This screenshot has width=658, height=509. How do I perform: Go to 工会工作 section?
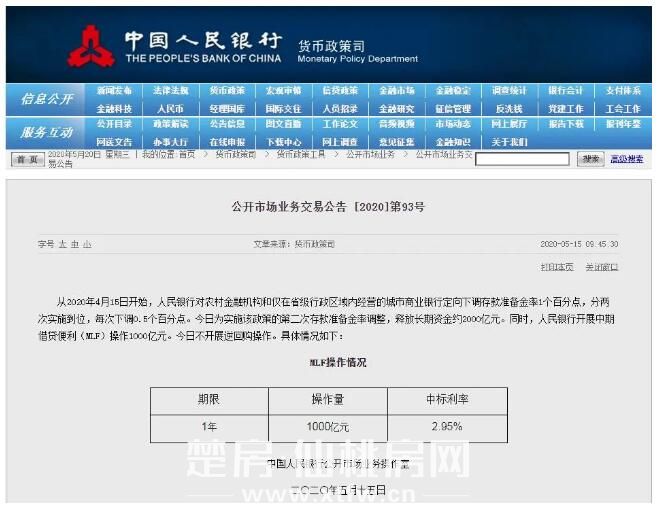click(x=623, y=109)
